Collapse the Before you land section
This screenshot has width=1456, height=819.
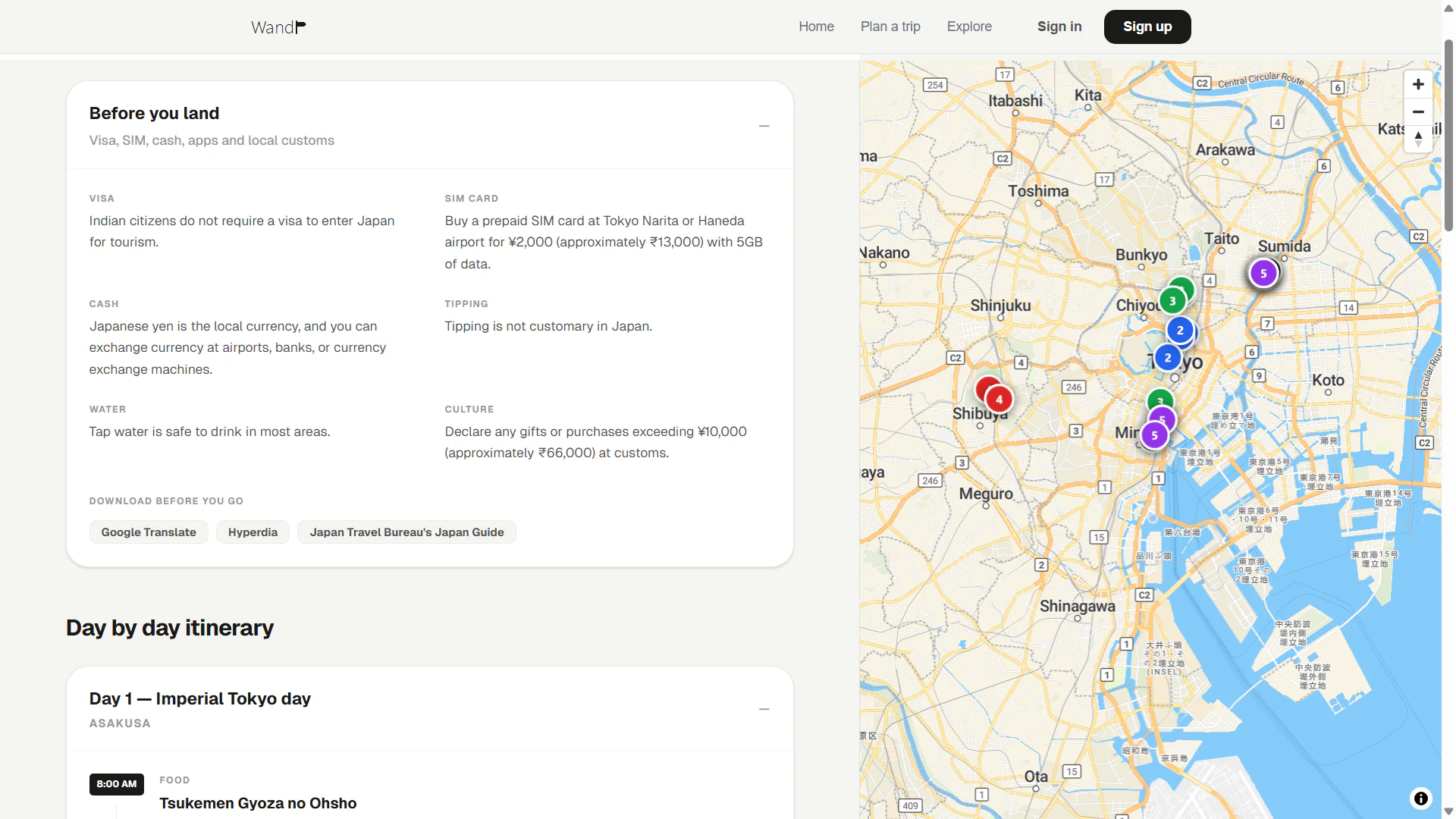click(x=764, y=126)
